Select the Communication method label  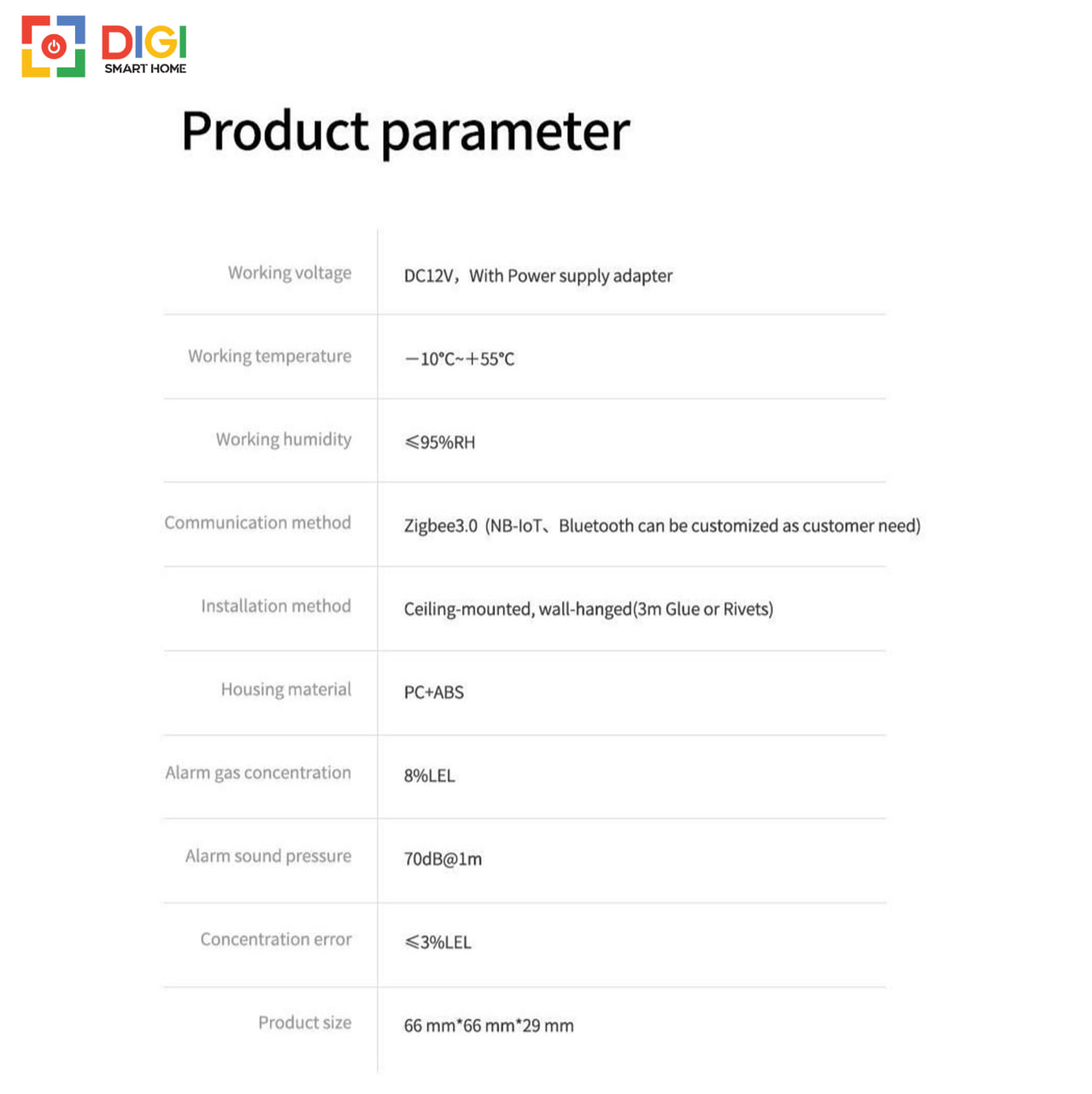coord(257,522)
